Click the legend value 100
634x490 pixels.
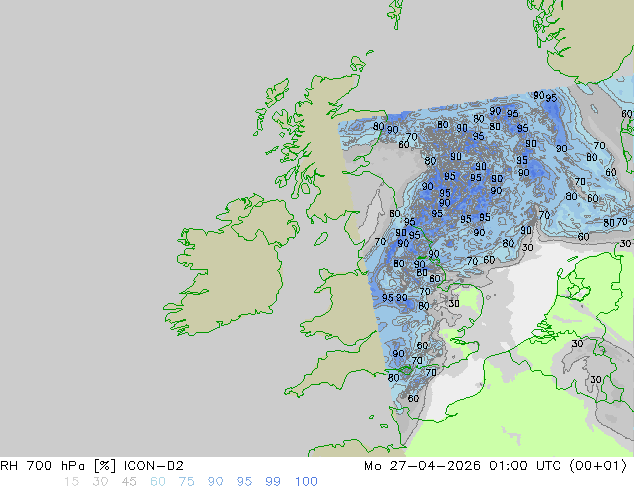(306, 482)
